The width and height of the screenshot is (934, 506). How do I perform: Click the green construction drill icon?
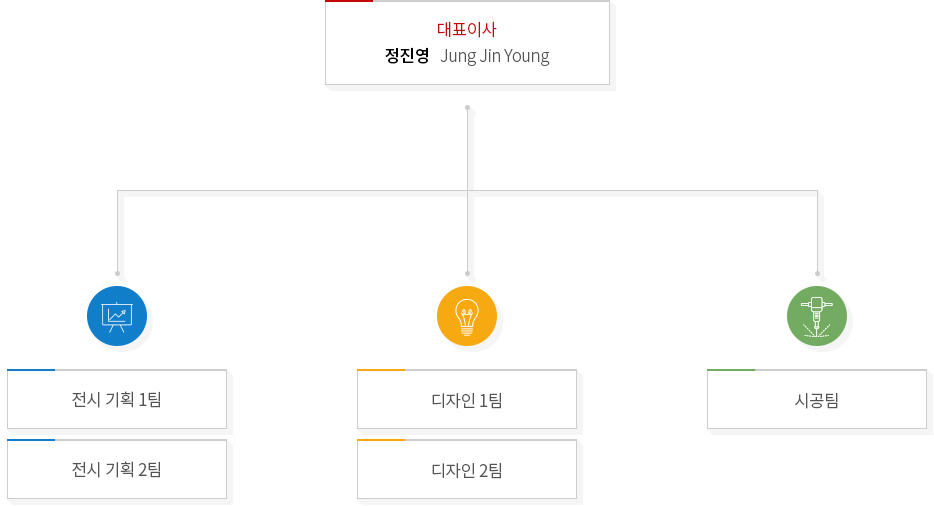pos(817,316)
